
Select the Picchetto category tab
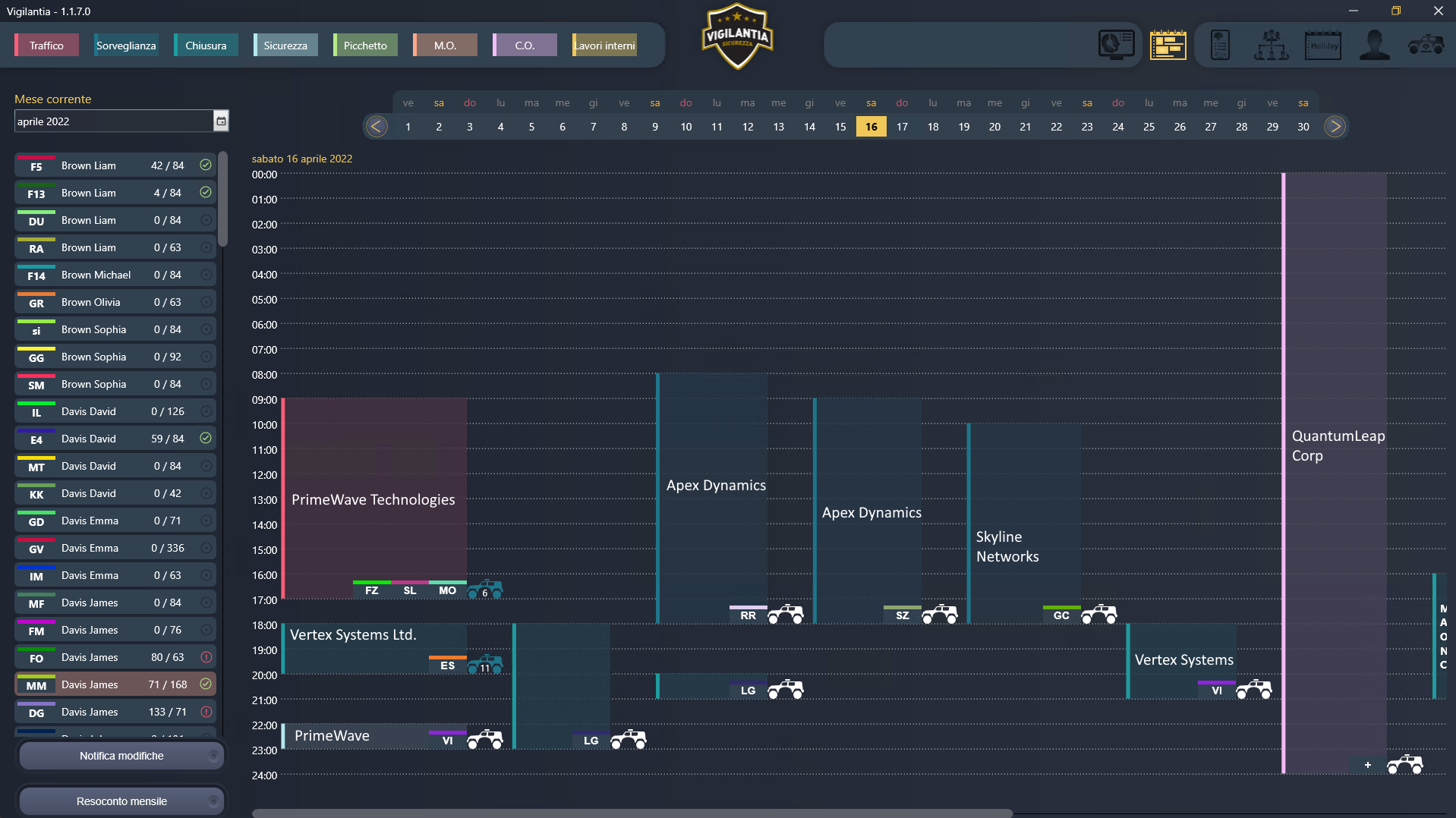pyautogui.click(x=365, y=46)
